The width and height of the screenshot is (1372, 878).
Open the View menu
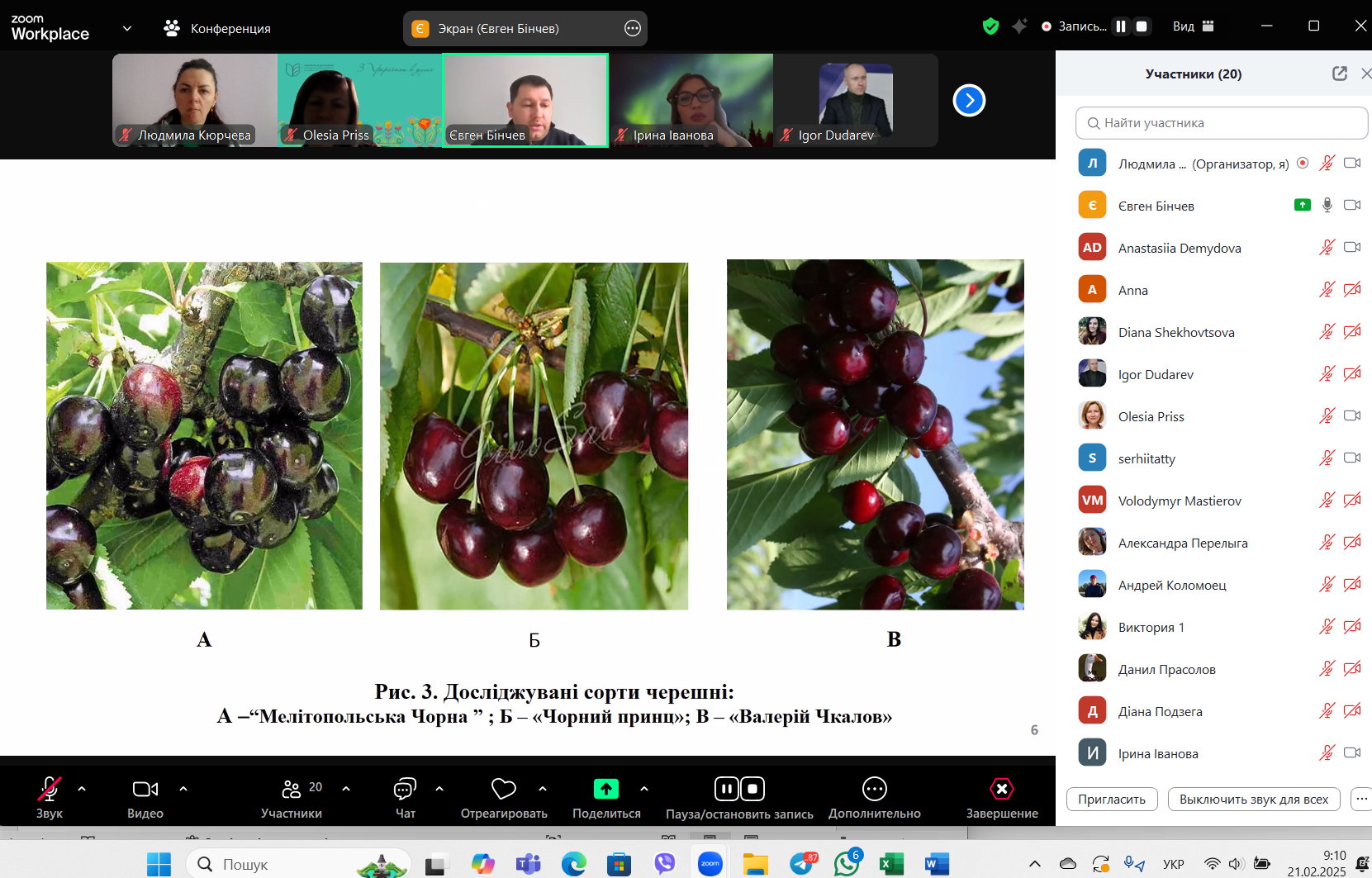point(1193,26)
